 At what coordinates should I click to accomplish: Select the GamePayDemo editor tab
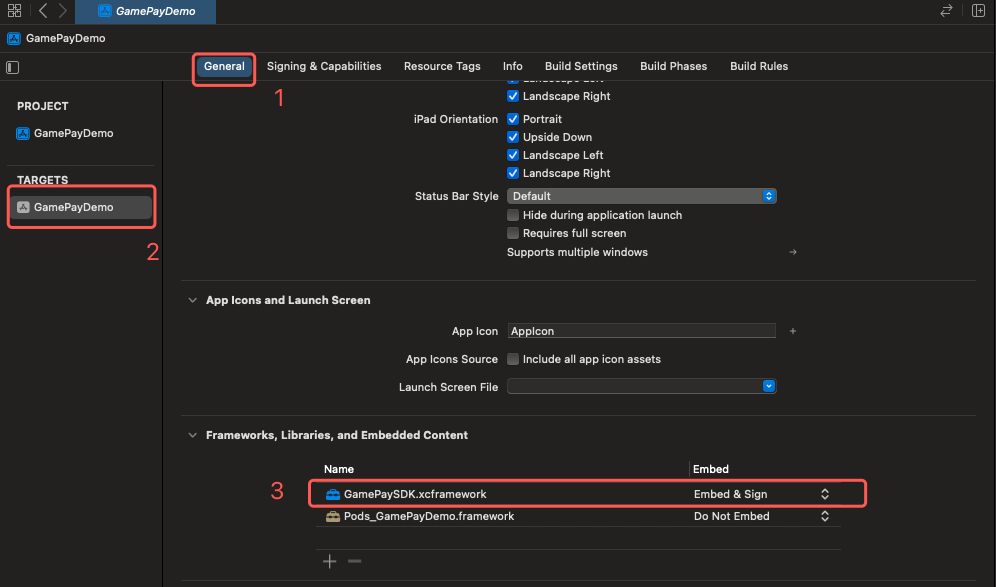145,11
